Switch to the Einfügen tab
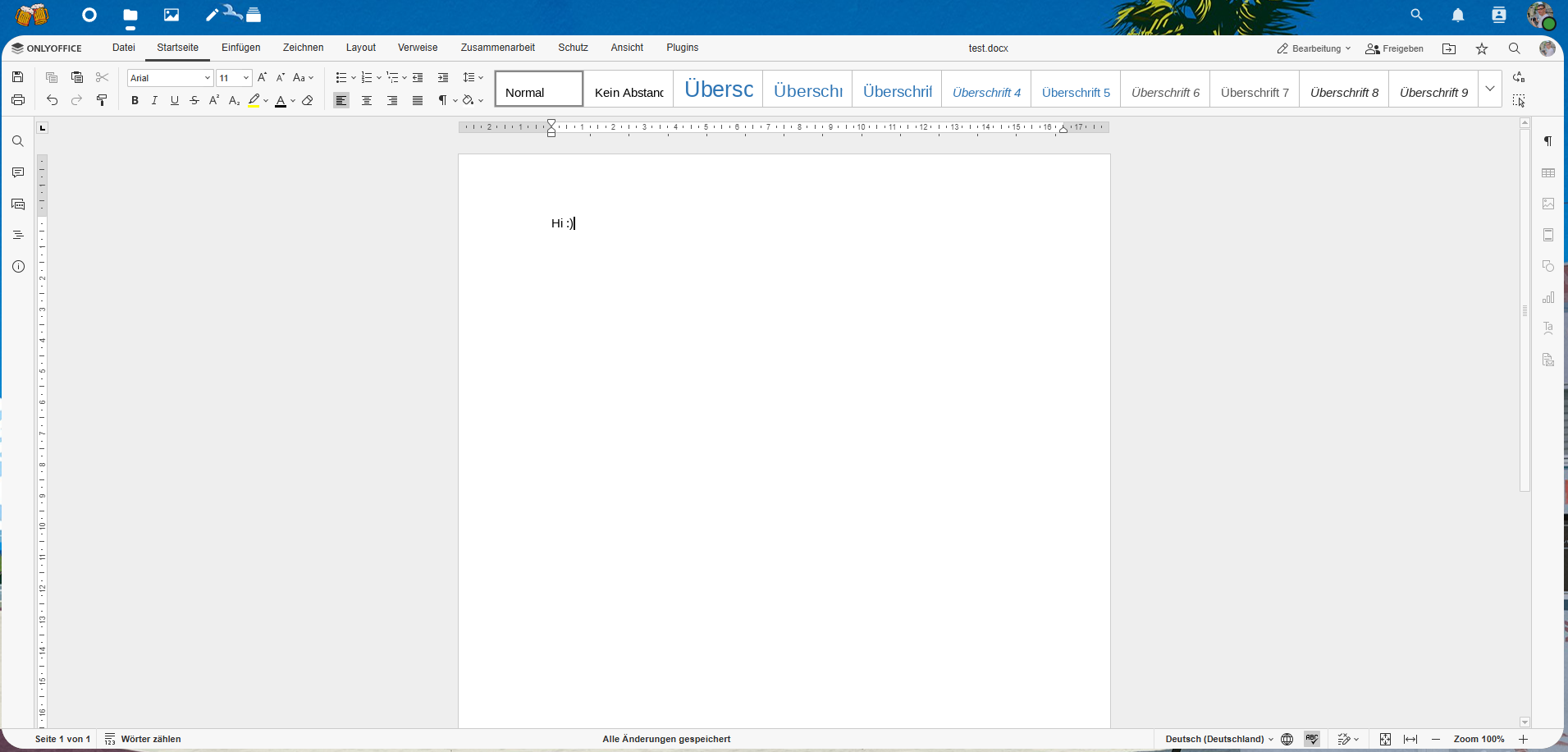This screenshot has height=752, width=1568. click(x=241, y=48)
